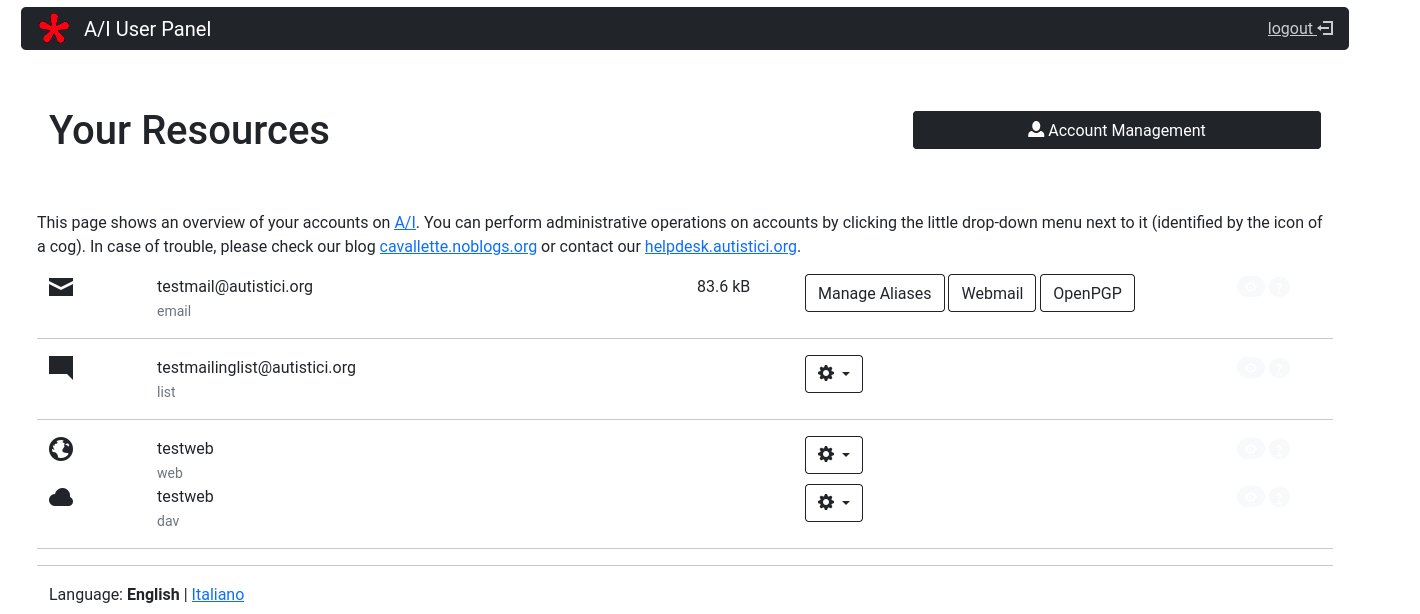
Task: Click the logout link in header
Action: (1299, 29)
